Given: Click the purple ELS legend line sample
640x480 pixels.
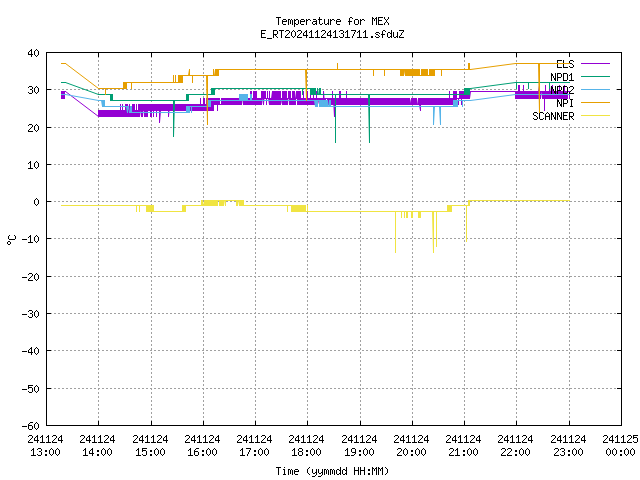Looking at the screenshot, I should (595, 64).
